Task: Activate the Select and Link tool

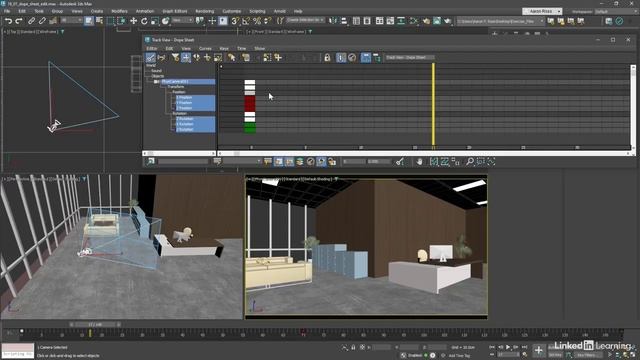Action: click(31, 21)
